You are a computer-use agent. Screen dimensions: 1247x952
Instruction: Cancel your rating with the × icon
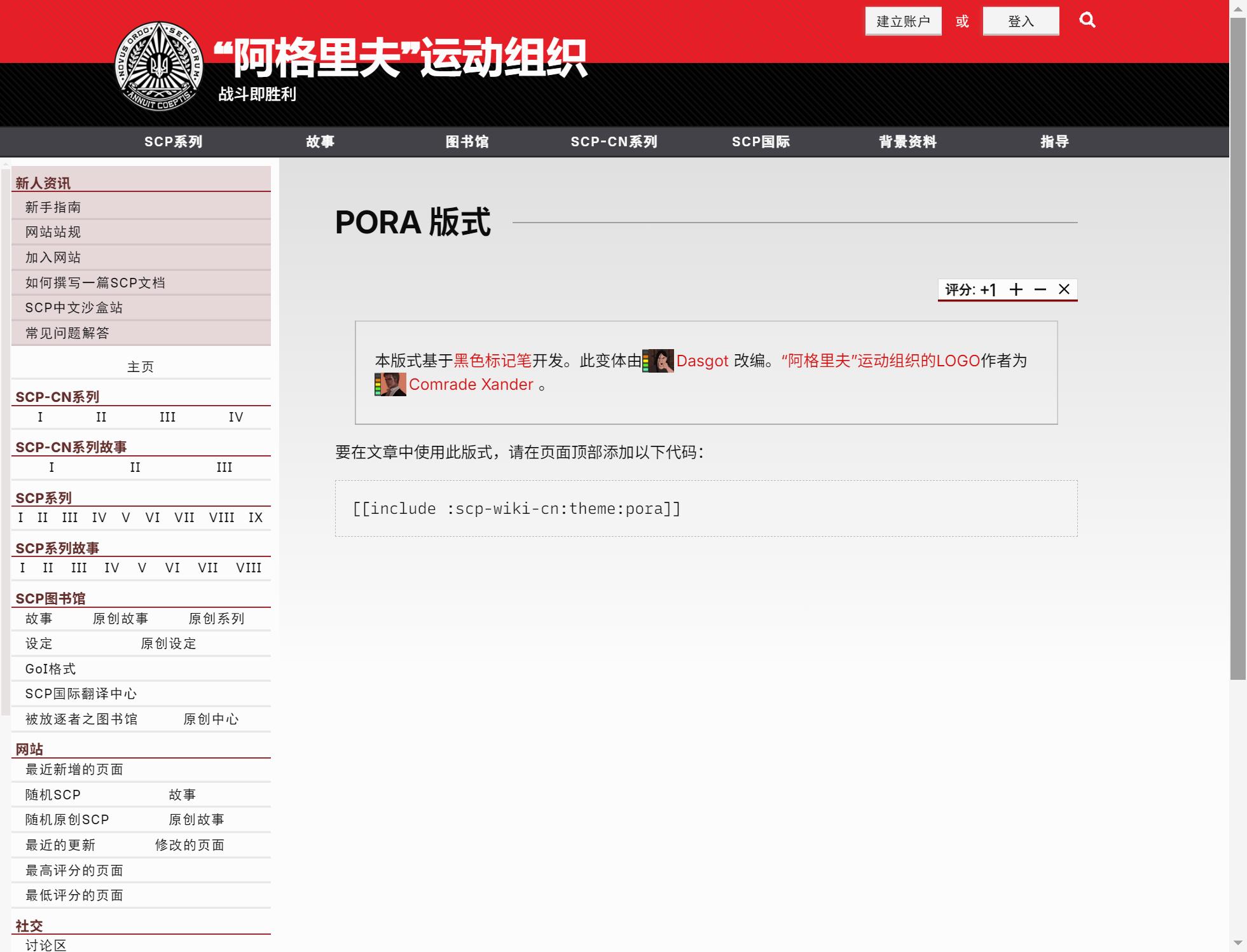1064,289
